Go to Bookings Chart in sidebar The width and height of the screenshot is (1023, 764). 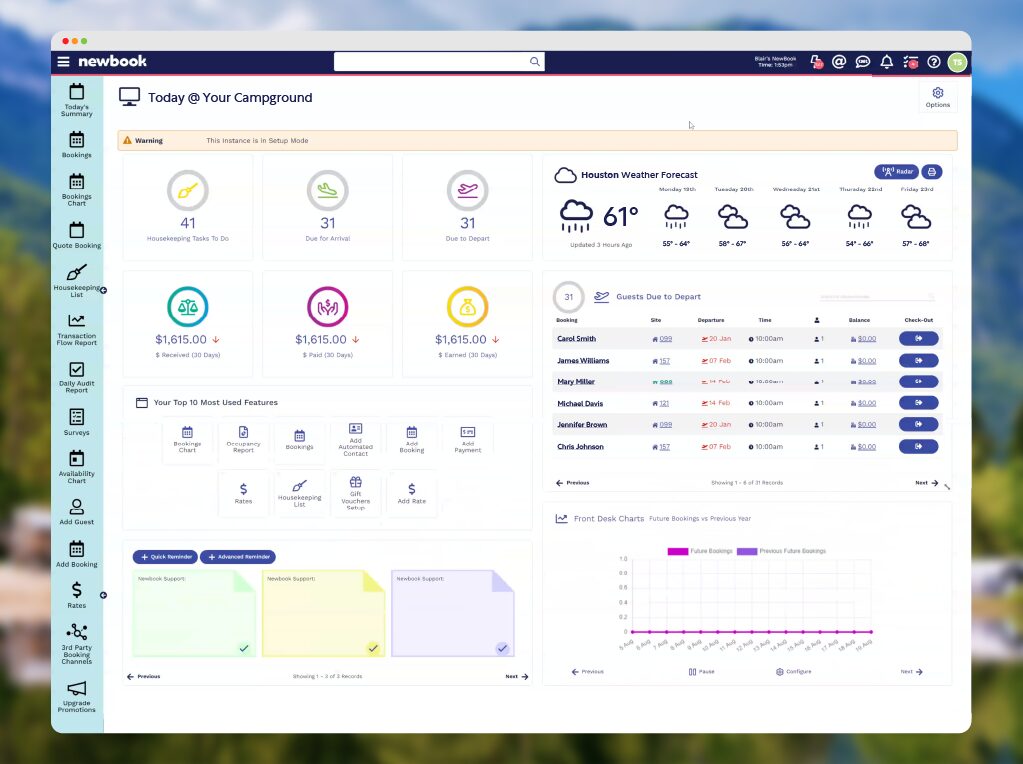tap(77, 188)
